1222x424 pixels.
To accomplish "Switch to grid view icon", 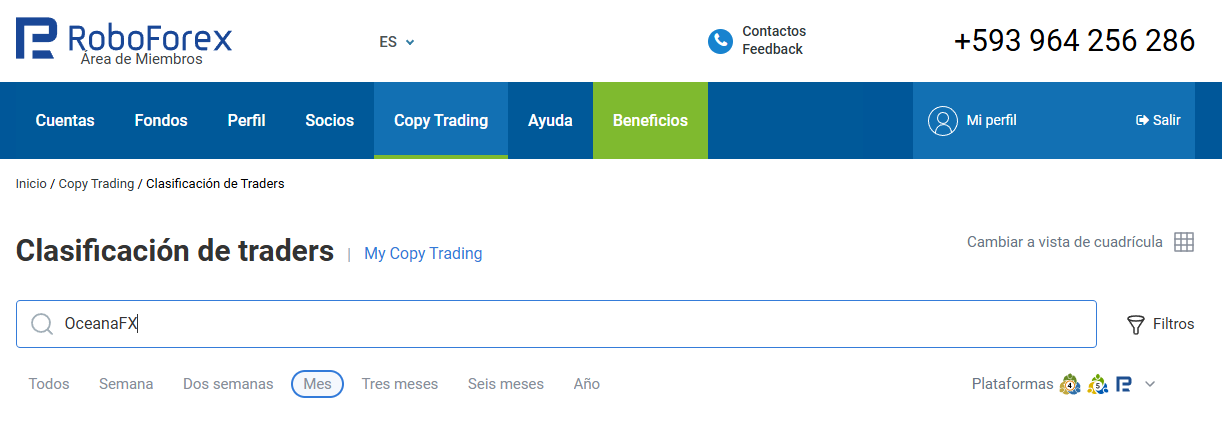I will pyautogui.click(x=1184, y=242).
